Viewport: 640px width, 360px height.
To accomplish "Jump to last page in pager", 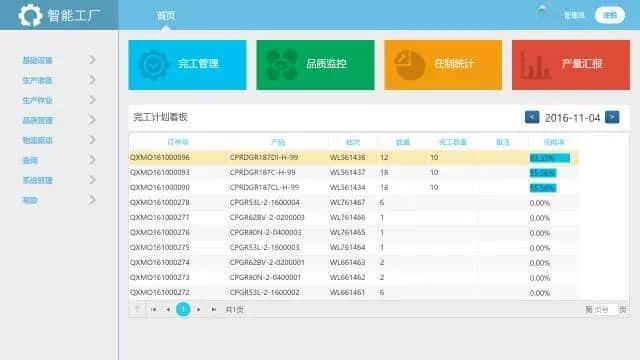I will [213, 309].
